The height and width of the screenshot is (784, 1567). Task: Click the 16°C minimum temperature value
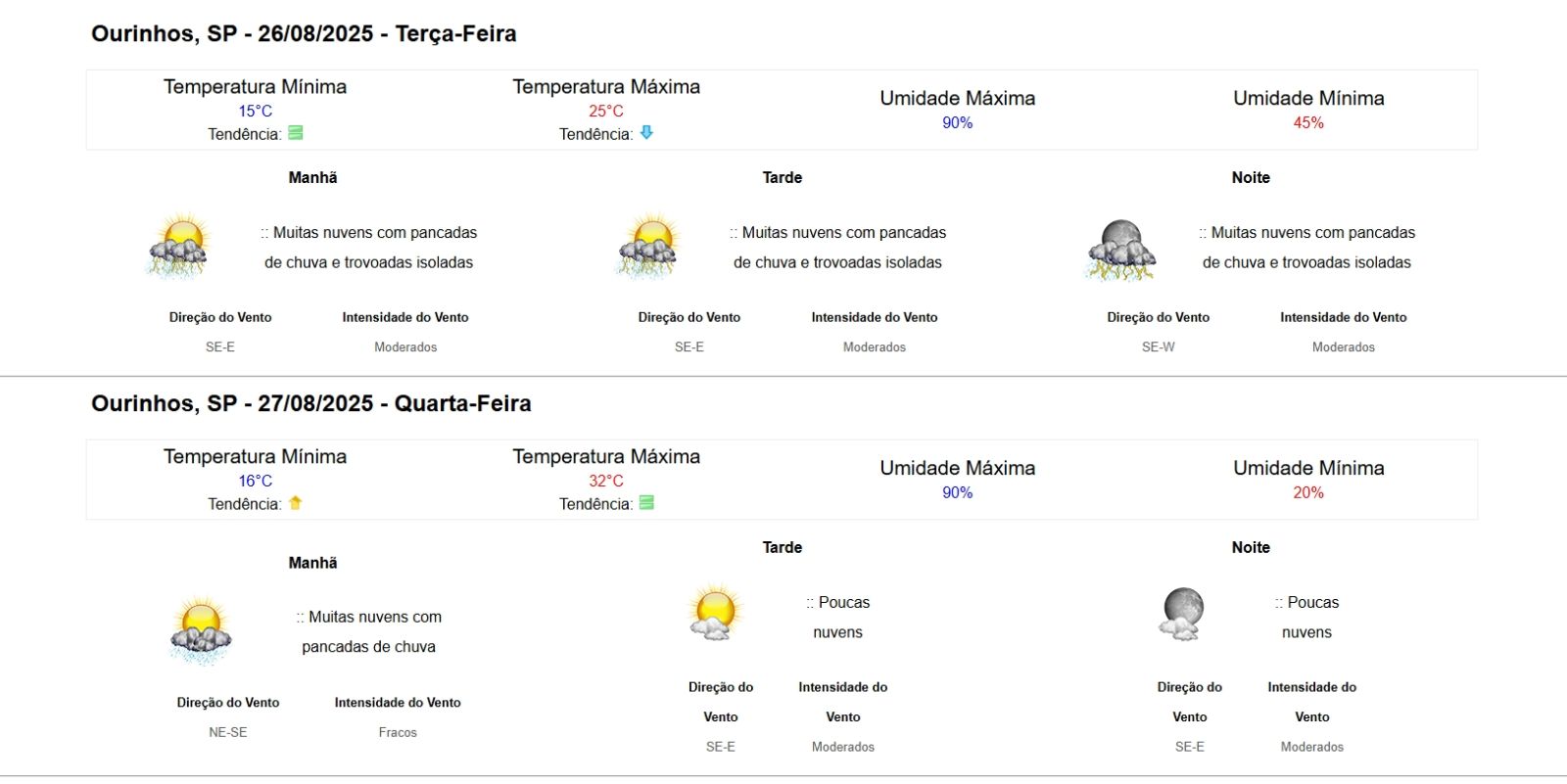click(x=255, y=481)
